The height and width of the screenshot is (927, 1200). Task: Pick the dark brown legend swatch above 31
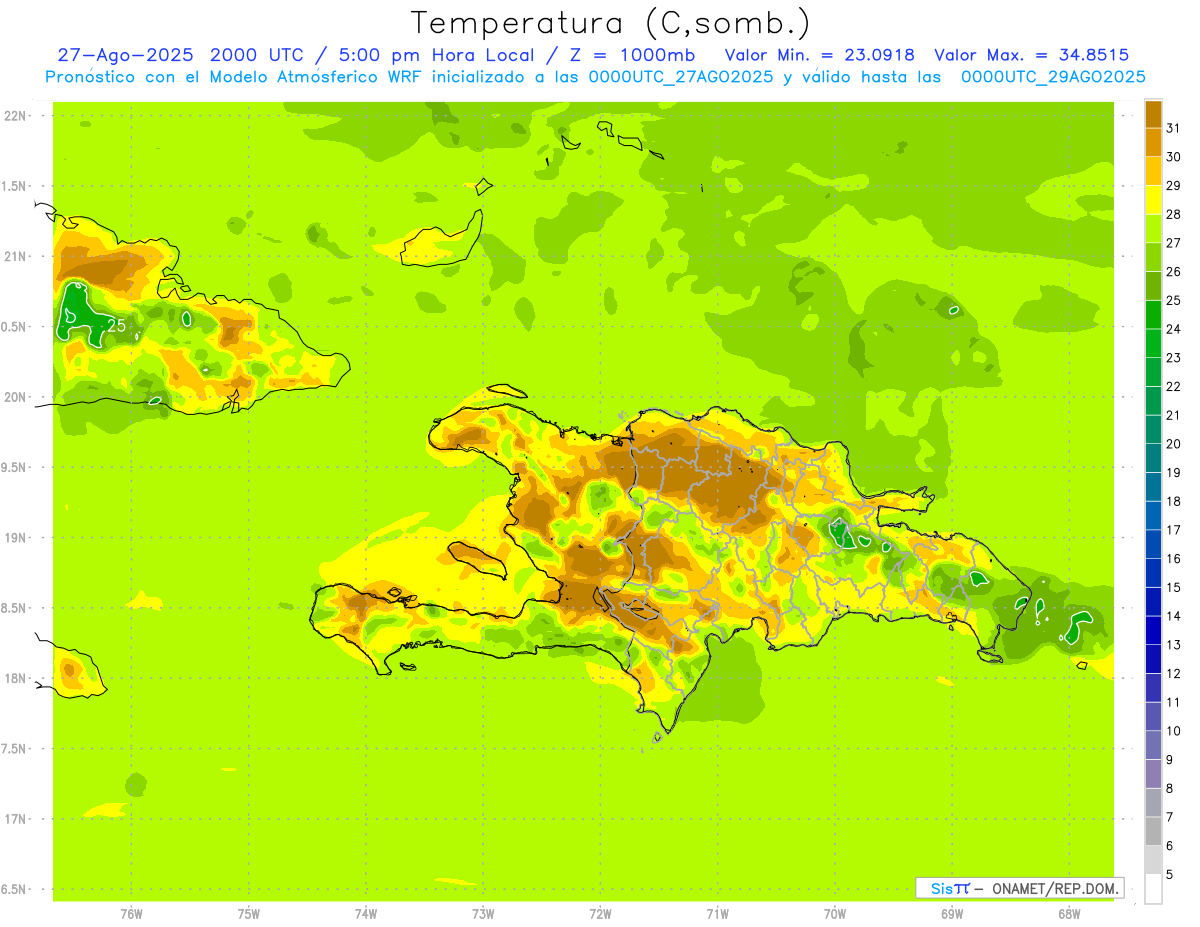pos(1153,114)
